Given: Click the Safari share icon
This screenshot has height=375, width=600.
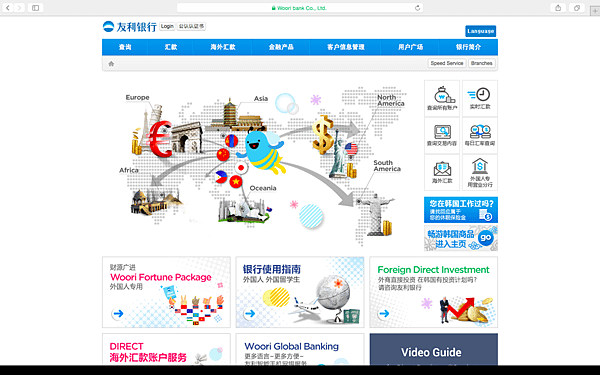Looking at the screenshot, I should coord(558,8).
